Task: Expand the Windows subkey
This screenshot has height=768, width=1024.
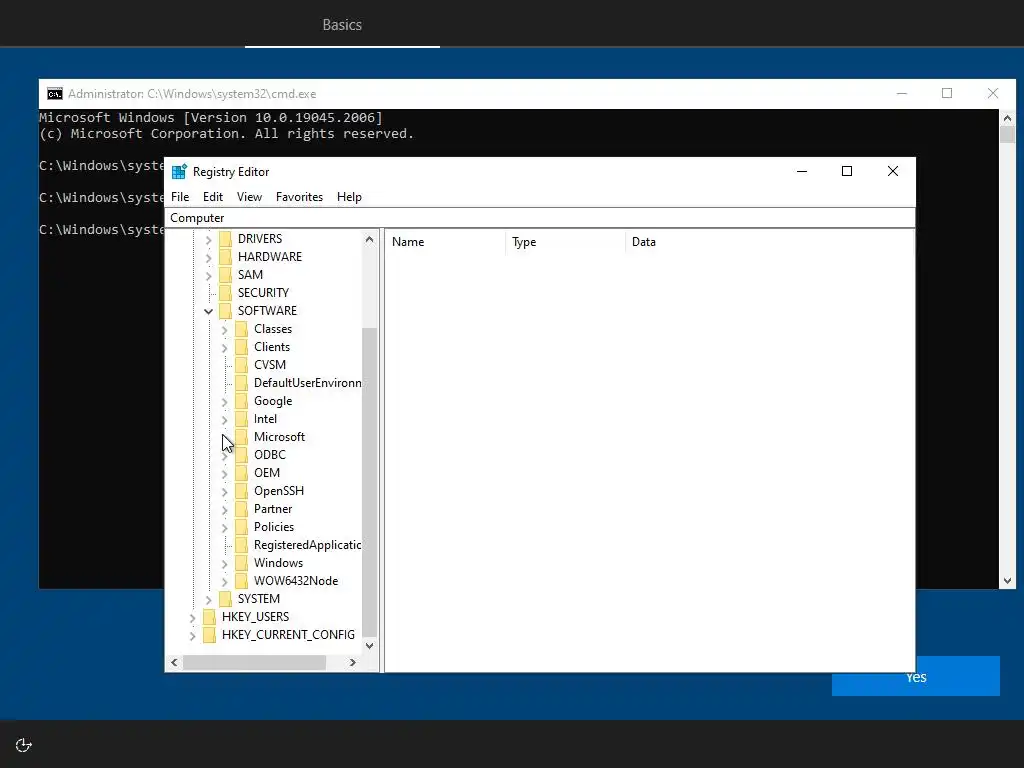Action: point(225,564)
